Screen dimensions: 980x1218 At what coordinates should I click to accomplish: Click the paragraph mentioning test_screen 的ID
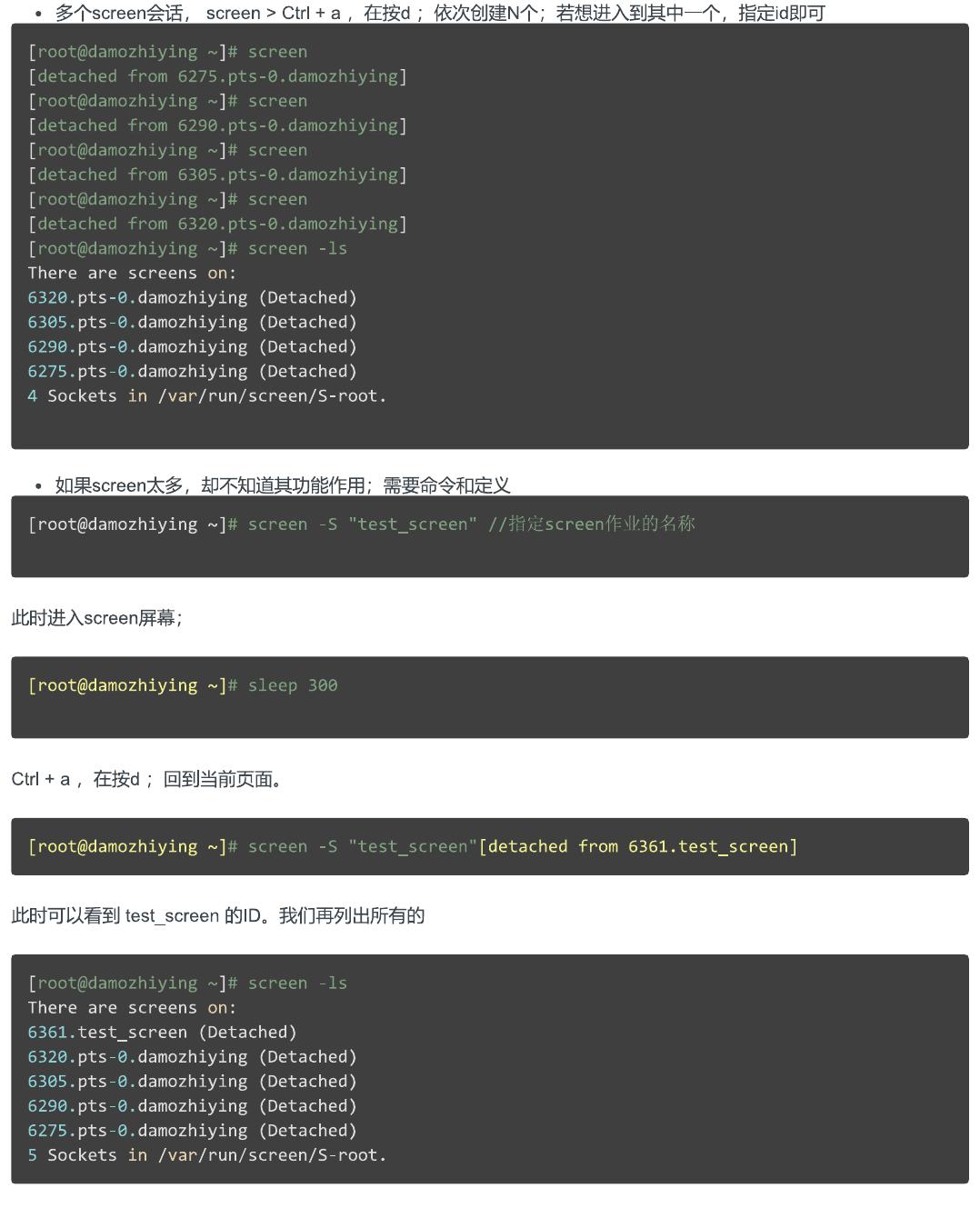pos(217,916)
